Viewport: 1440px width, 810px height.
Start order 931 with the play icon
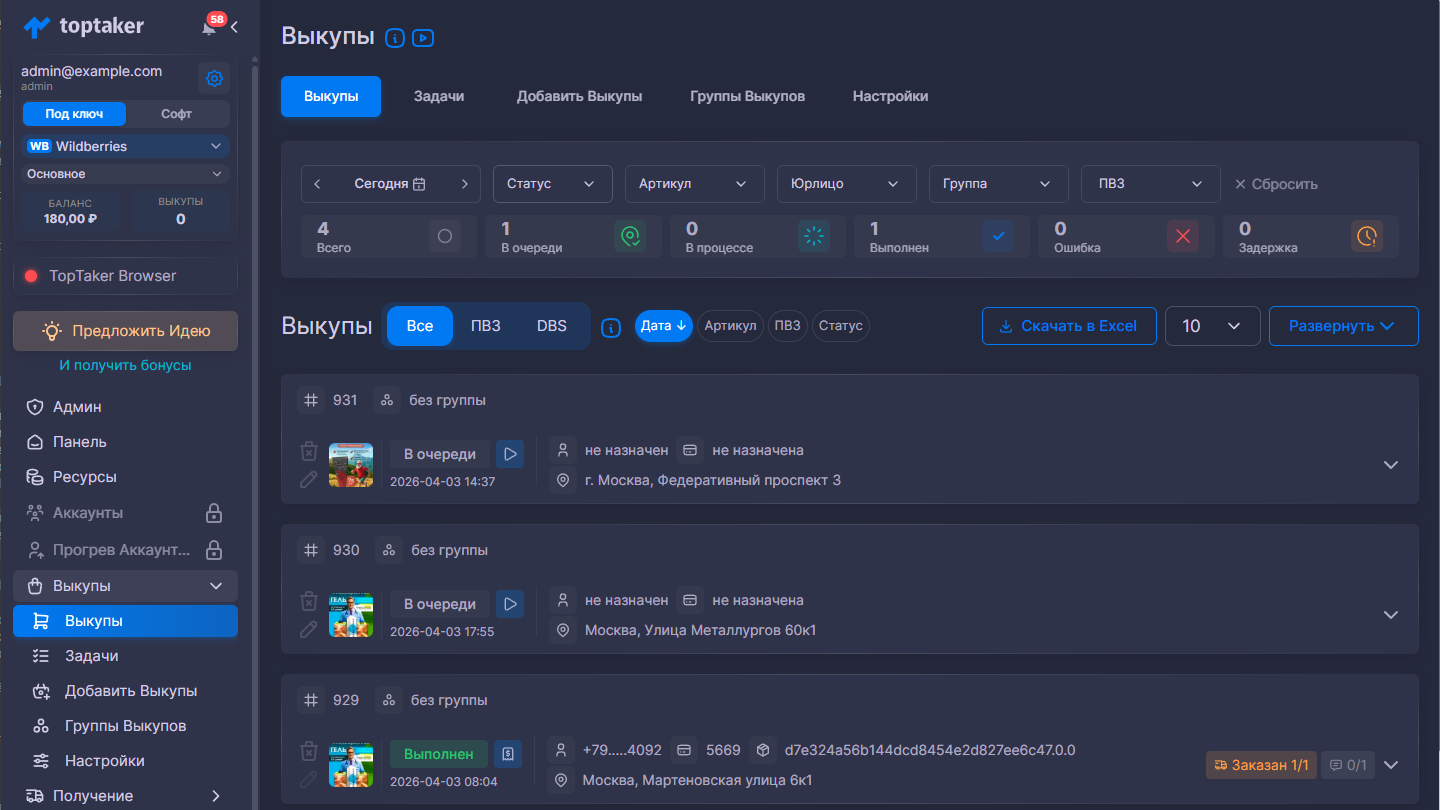[510, 454]
